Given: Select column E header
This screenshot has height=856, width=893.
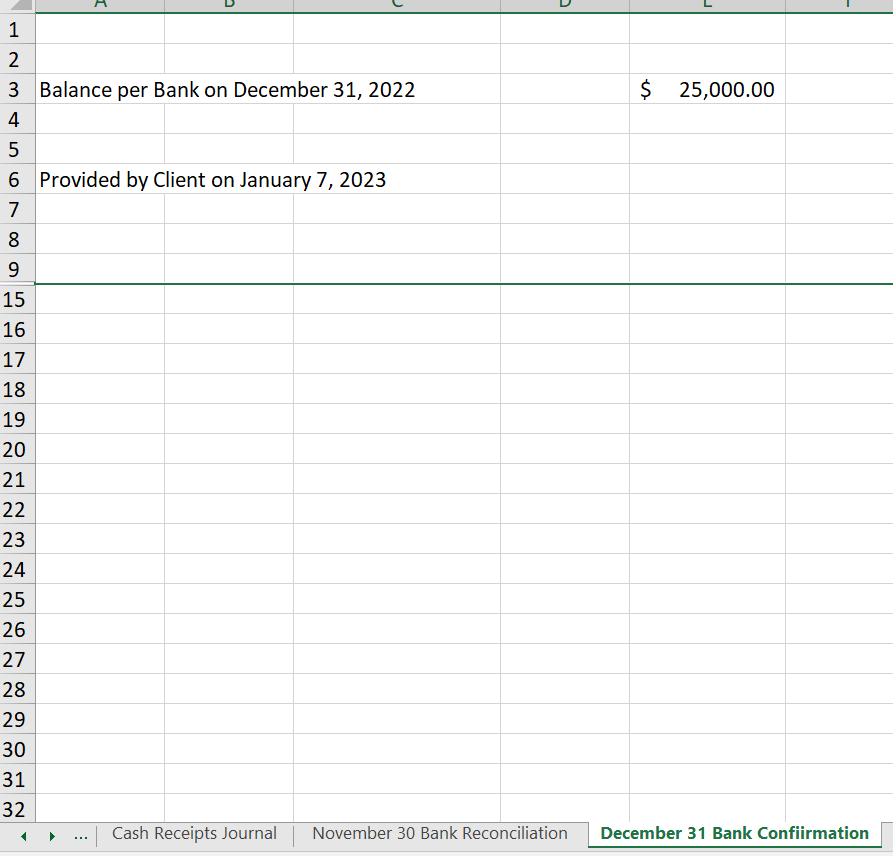Looking at the screenshot, I should (707, 5).
